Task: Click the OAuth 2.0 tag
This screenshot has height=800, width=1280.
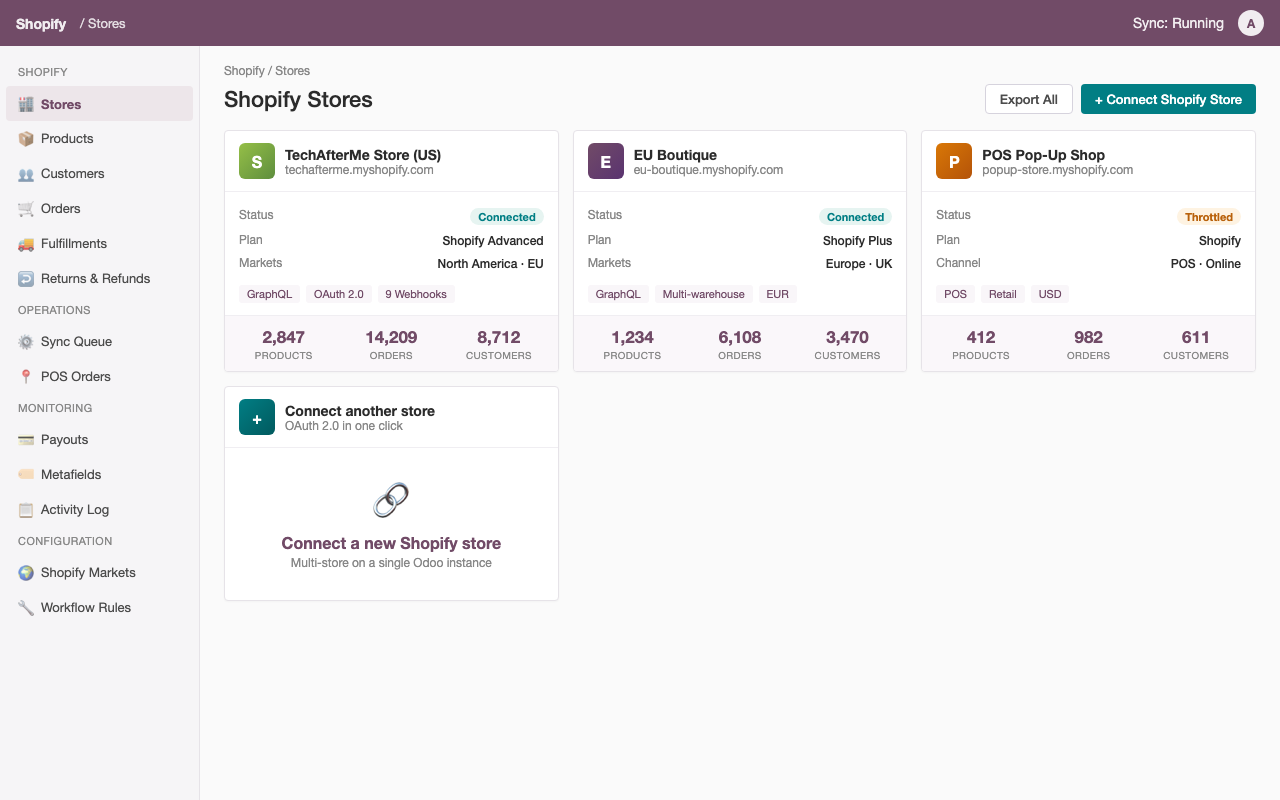Action: (x=339, y=294)
